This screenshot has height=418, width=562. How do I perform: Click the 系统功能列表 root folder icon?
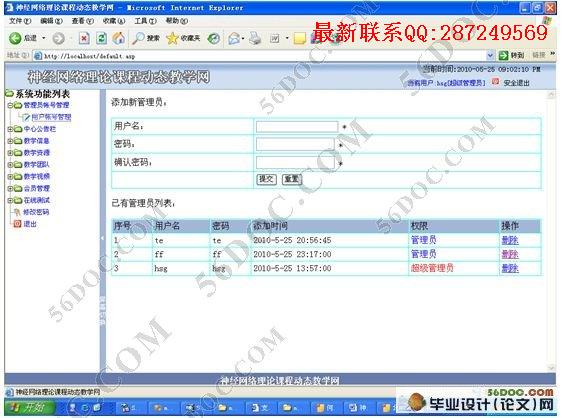click(x=9, y=94)
